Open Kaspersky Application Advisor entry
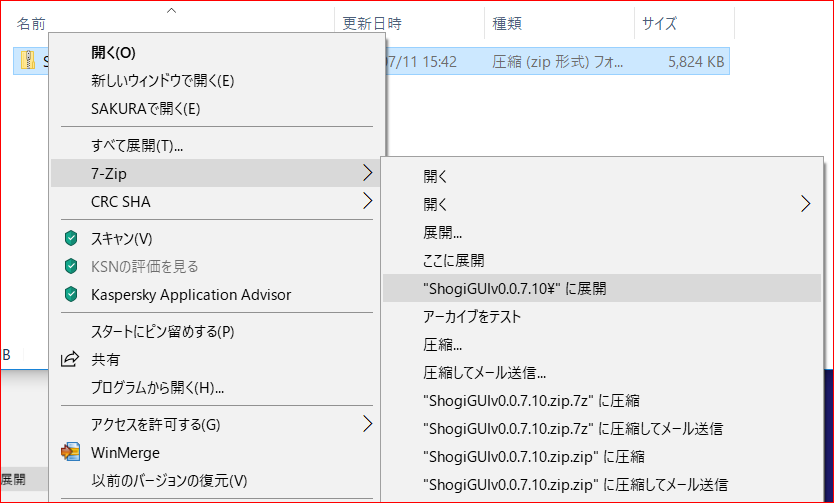The width and height of the screenshot is (834, 503). (217, 295)
